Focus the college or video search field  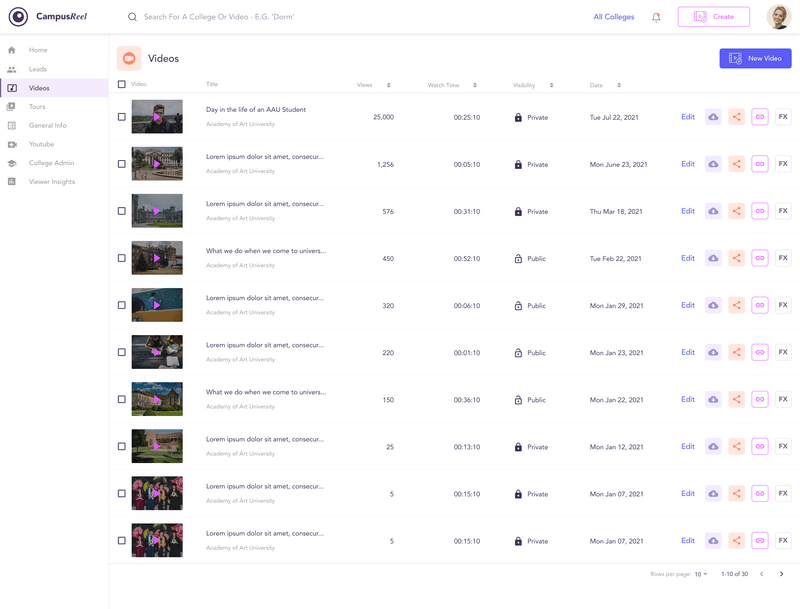[x=300, y=17]
